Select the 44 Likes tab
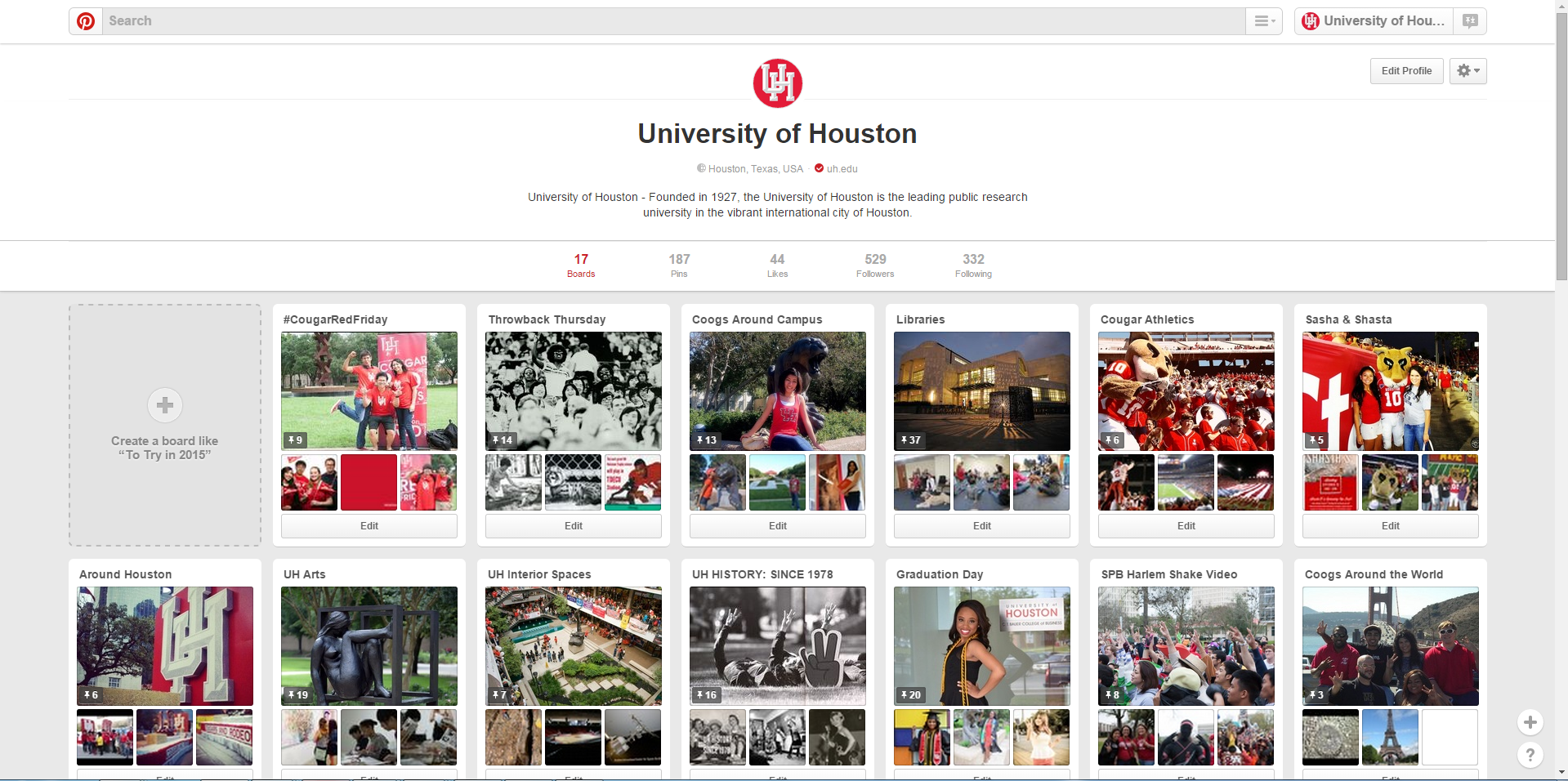The height and width of the screenshot is (781, 1568). point(777,266)
